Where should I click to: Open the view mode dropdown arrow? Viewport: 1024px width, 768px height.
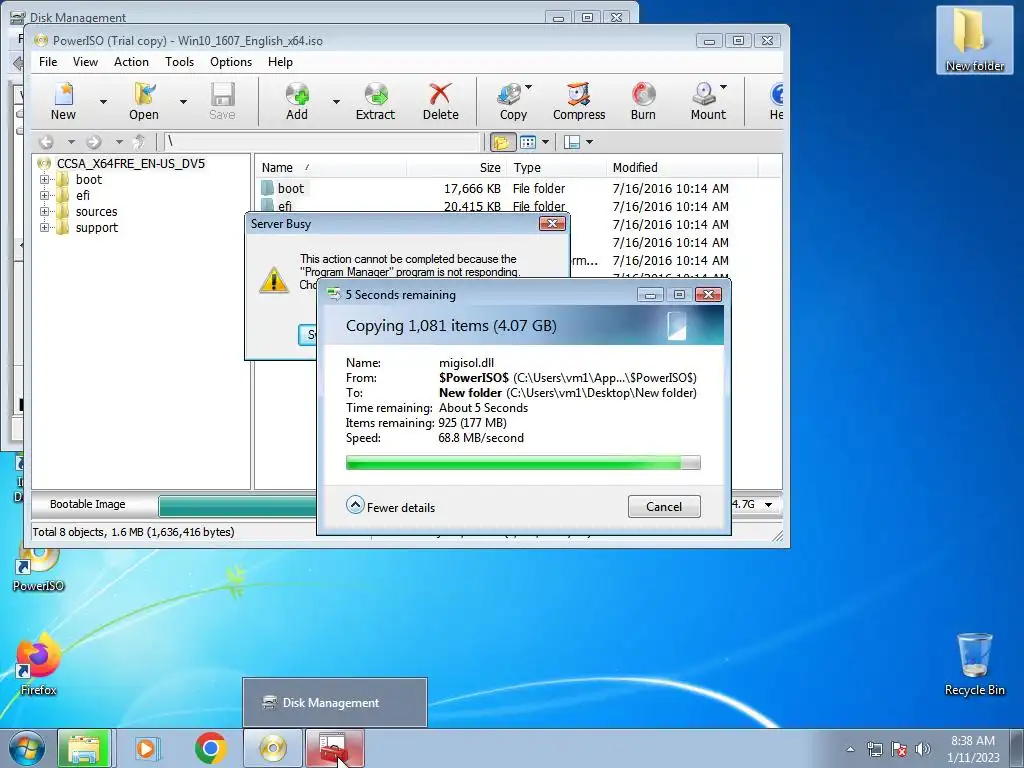(x=545, y=142)
